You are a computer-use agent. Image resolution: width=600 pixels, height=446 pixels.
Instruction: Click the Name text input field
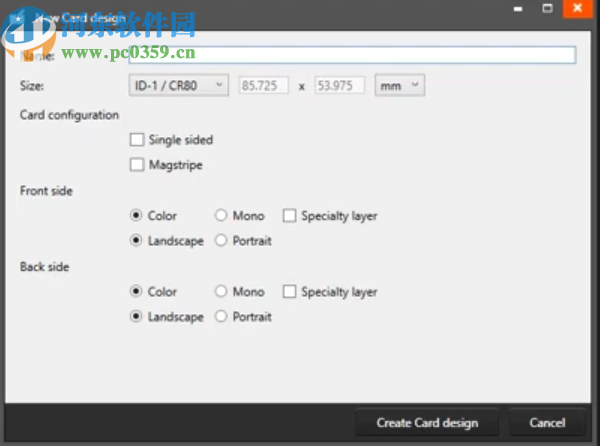(352, 55)
